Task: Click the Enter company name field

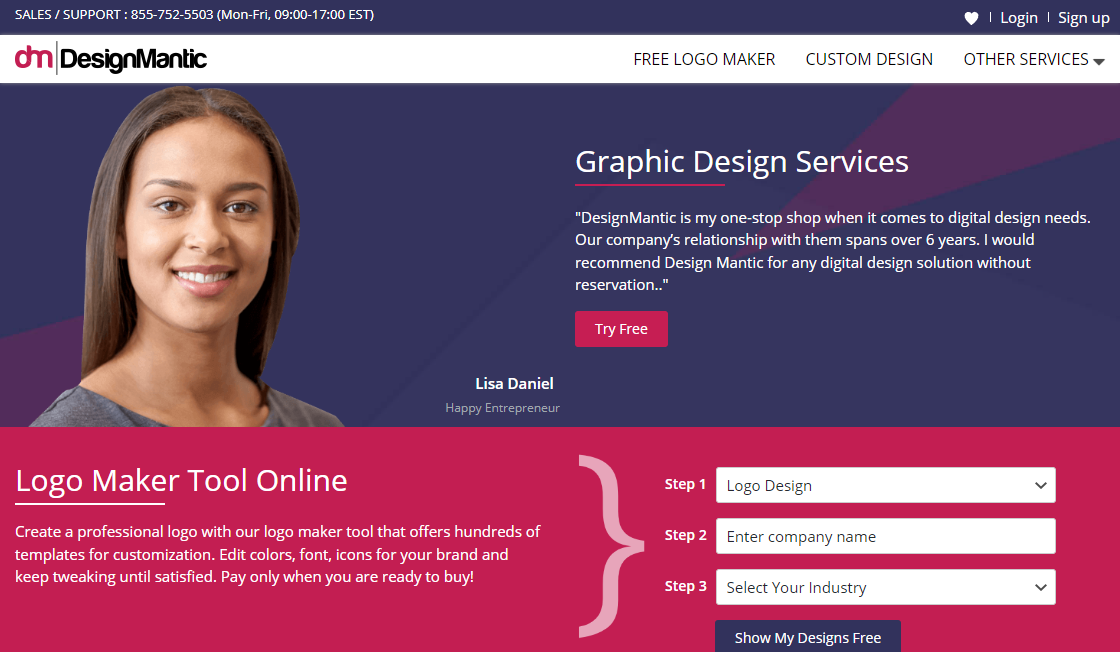Action: [x=885, y=536]
